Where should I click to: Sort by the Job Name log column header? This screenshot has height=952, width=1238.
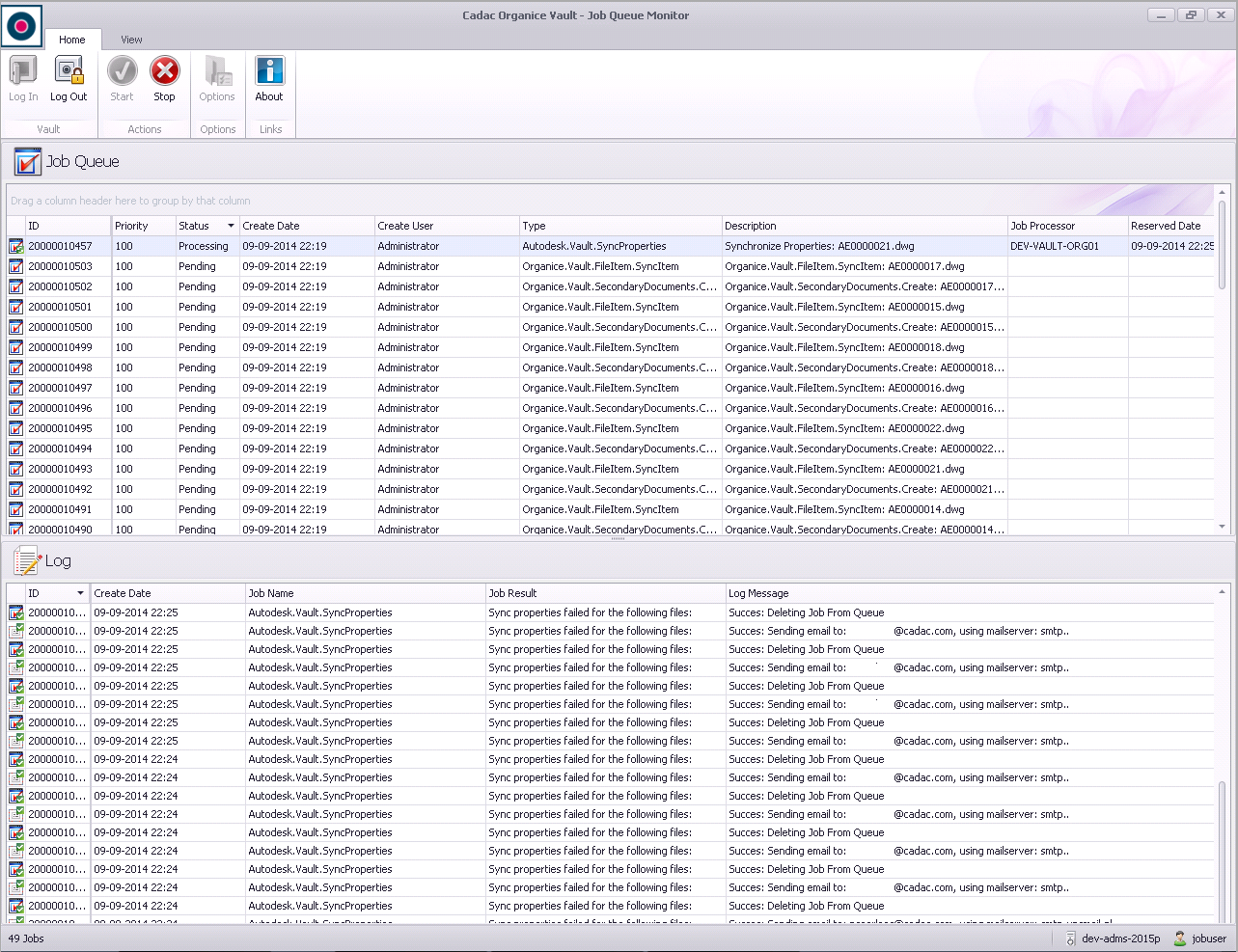pyautogui.click(x=365, y=593)
